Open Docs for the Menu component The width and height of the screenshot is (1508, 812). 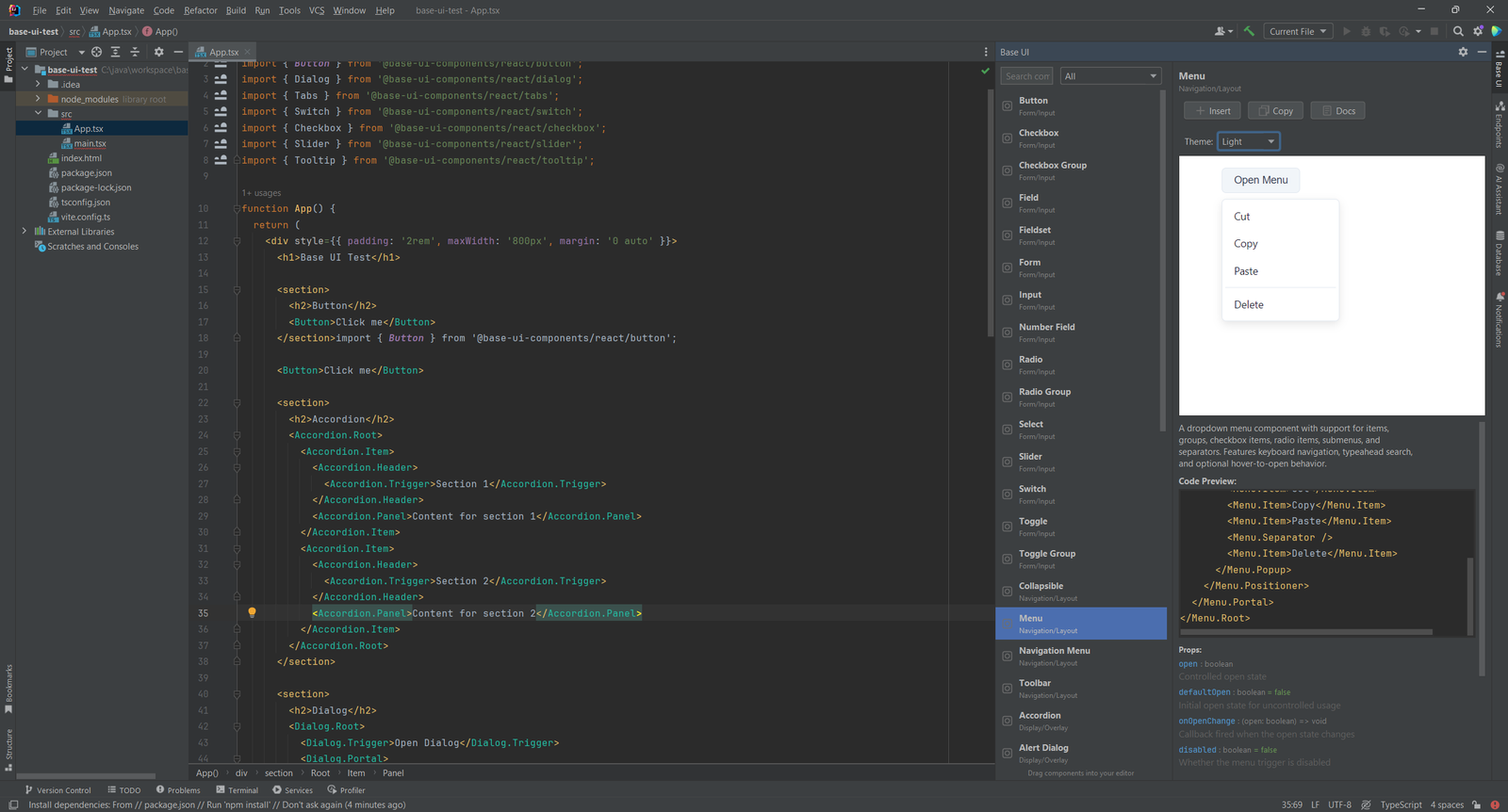click(x=1337, y=111)
